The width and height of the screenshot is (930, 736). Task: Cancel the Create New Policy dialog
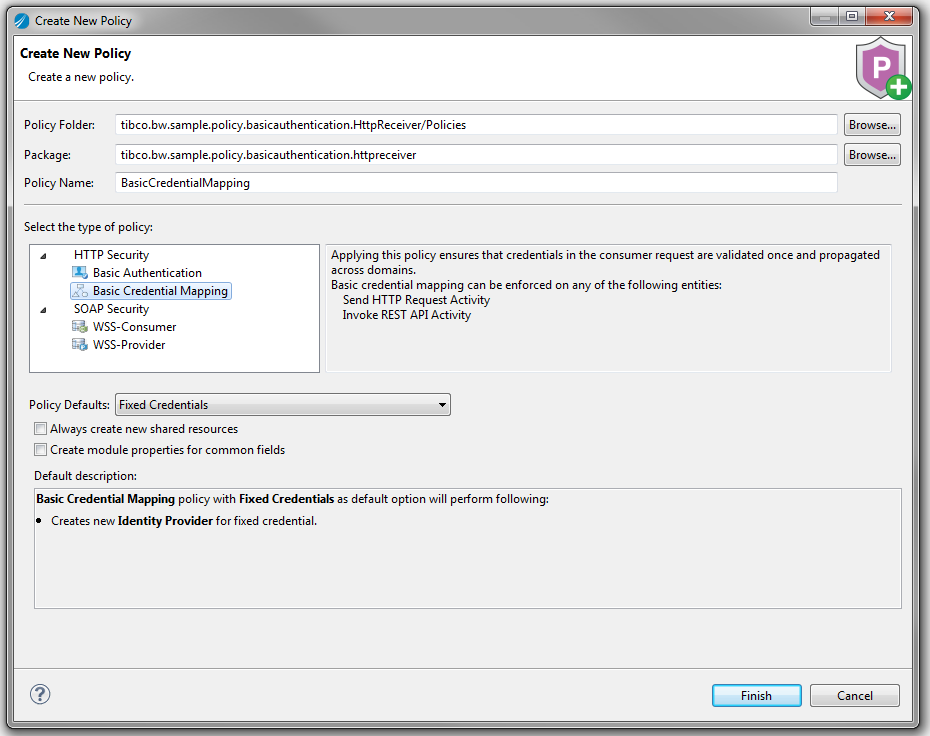855,696
